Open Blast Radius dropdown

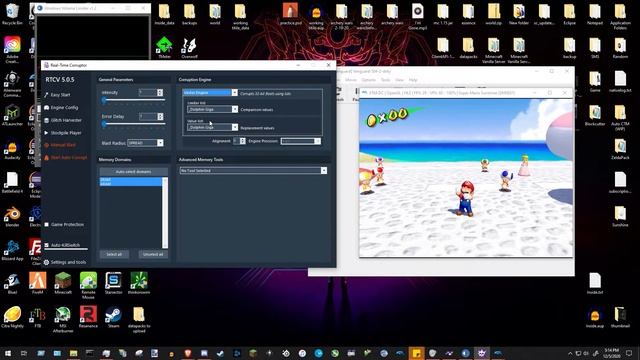pyautogui.click(x=145, y=143)
